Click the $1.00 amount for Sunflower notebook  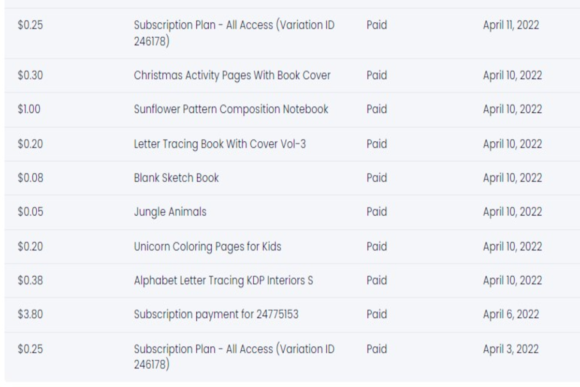29,109
